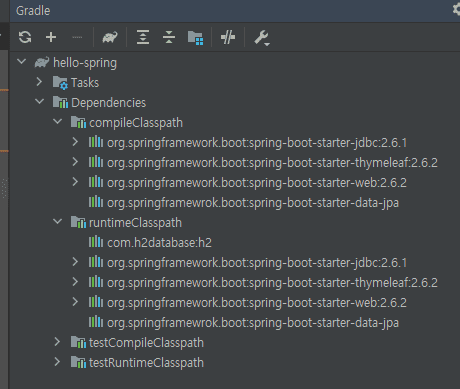Reload all Gradle projects

(25, 37)
